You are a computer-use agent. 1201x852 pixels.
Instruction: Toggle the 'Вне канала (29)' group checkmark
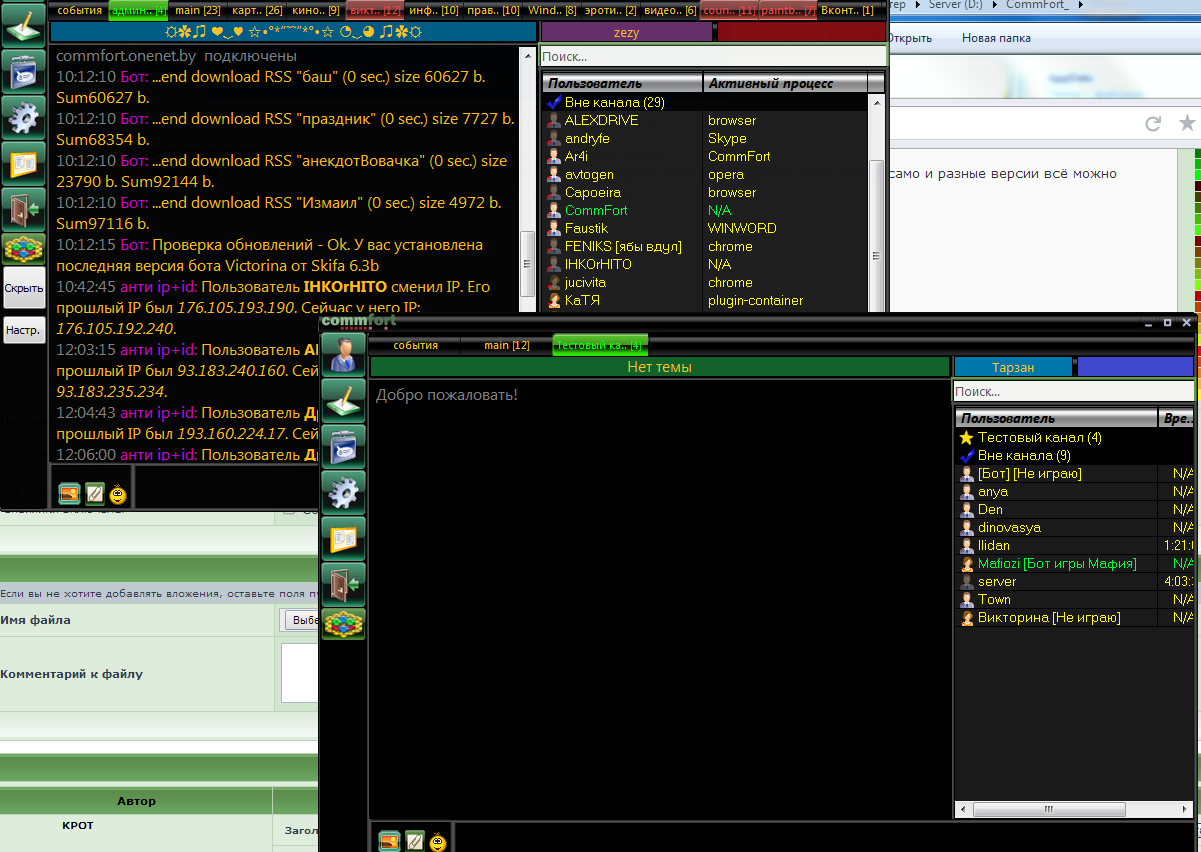point(554,102)
